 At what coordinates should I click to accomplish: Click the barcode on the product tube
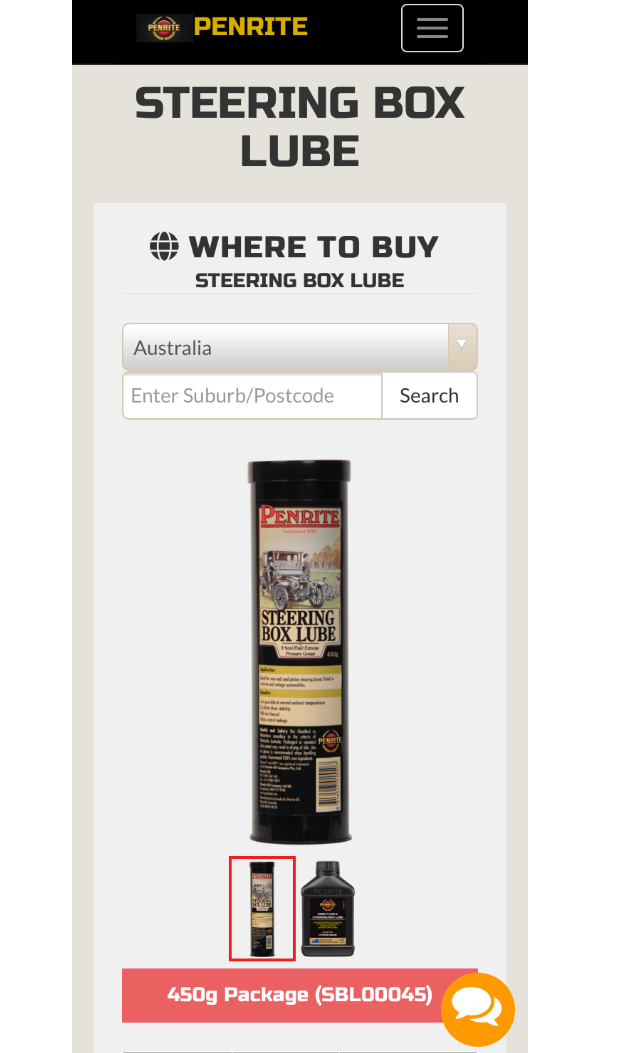(x=328, y=784)
